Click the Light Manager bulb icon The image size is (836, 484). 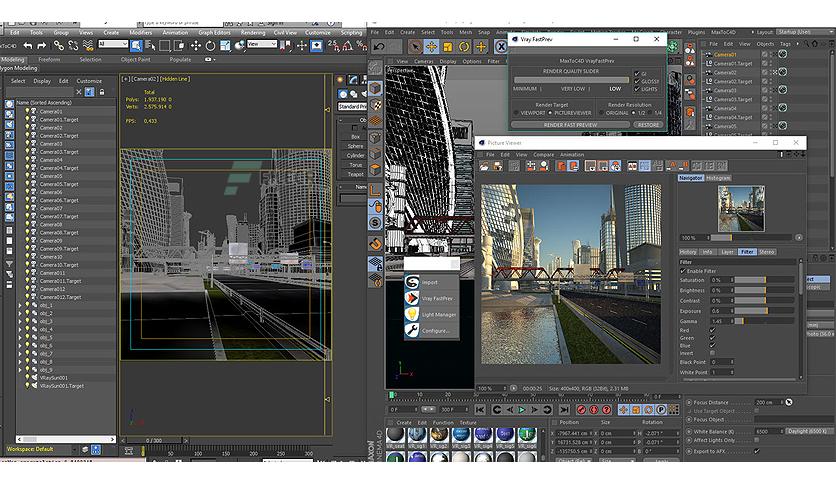(412, 314)
